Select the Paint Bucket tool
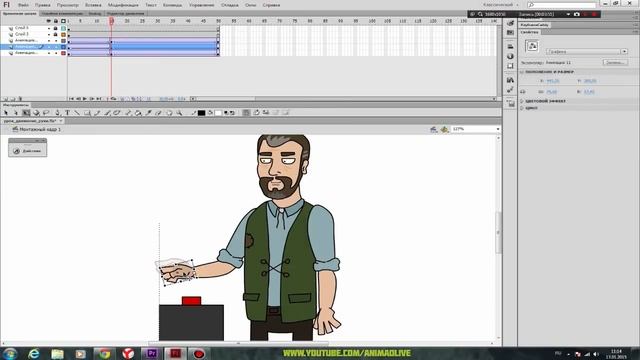The width and height of the screenshot is (640, 360). [138, 113]
